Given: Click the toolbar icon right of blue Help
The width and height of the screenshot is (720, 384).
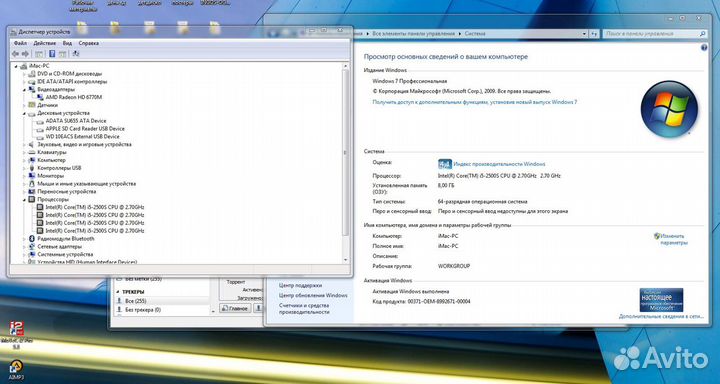Looking at the screenshot, I should coord(62,54).
